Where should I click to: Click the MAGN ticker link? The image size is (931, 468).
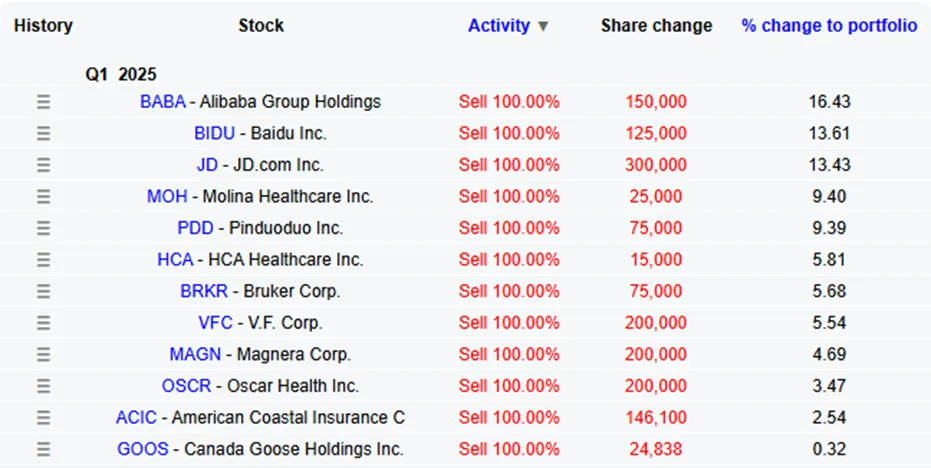(195, 355)
